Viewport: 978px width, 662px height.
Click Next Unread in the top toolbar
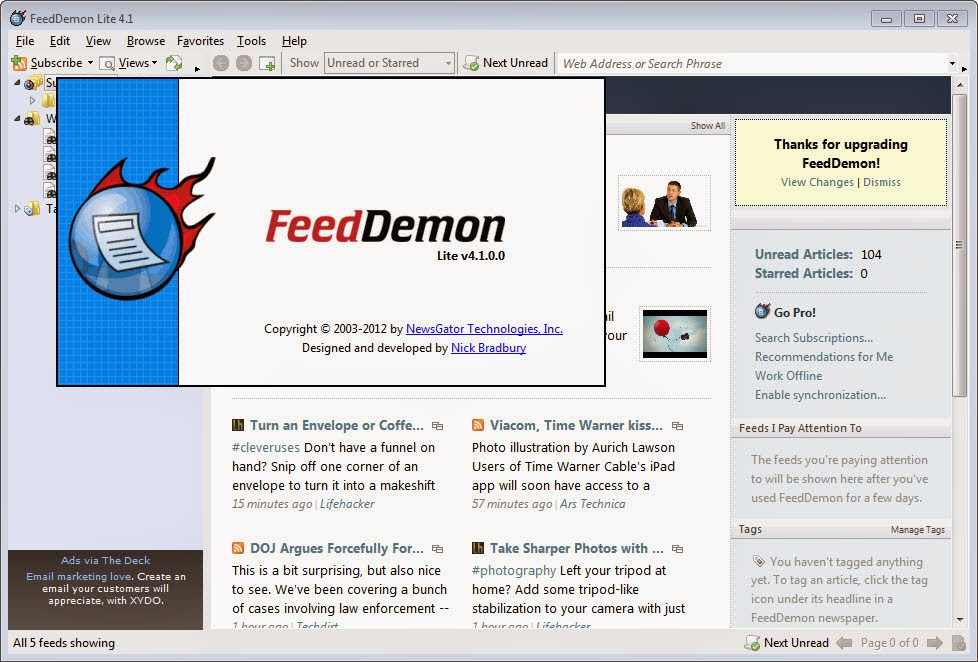tap(506, 63)
